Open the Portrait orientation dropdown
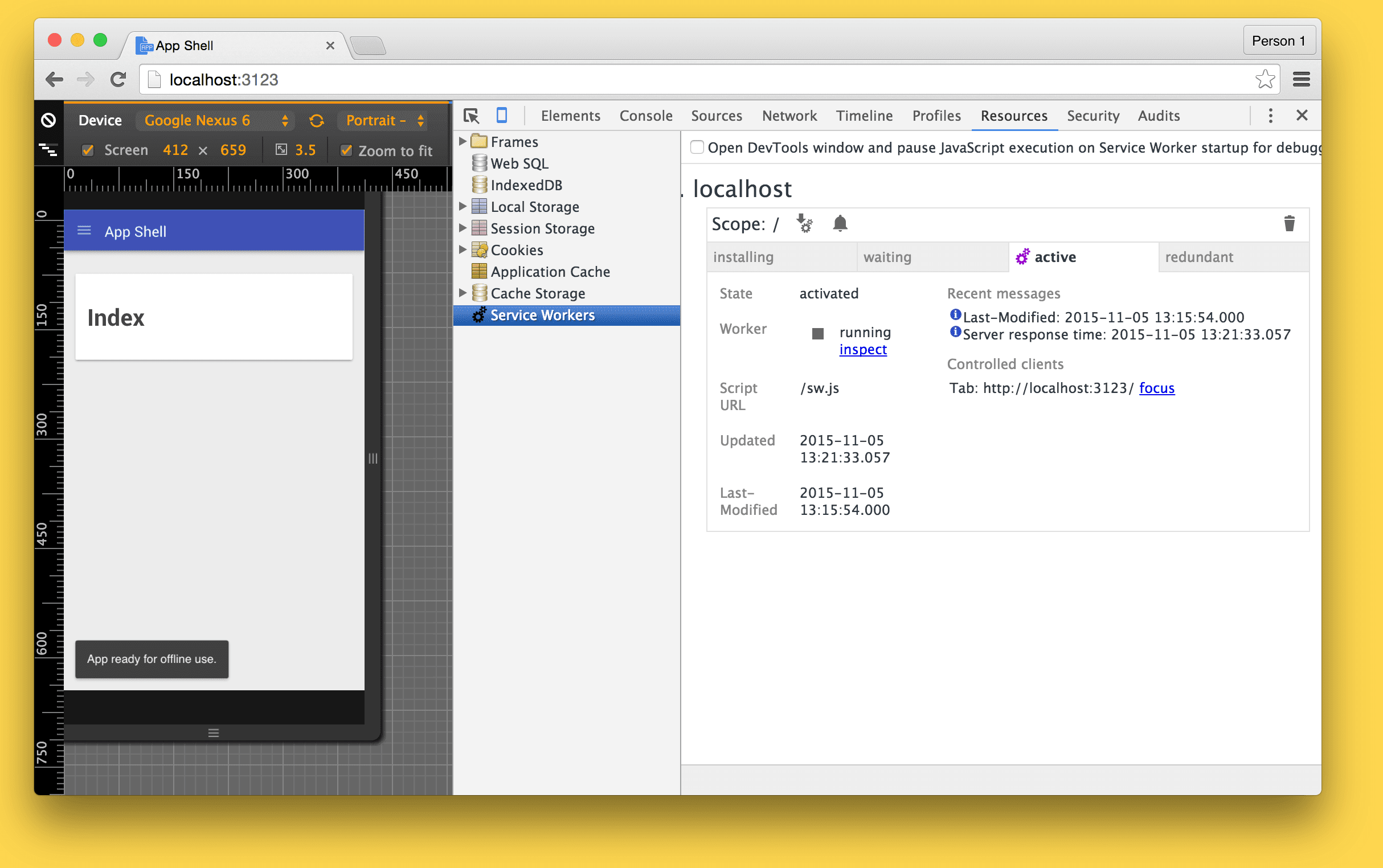The height and width of the screenshot is (868, 1383). [386, 119]
